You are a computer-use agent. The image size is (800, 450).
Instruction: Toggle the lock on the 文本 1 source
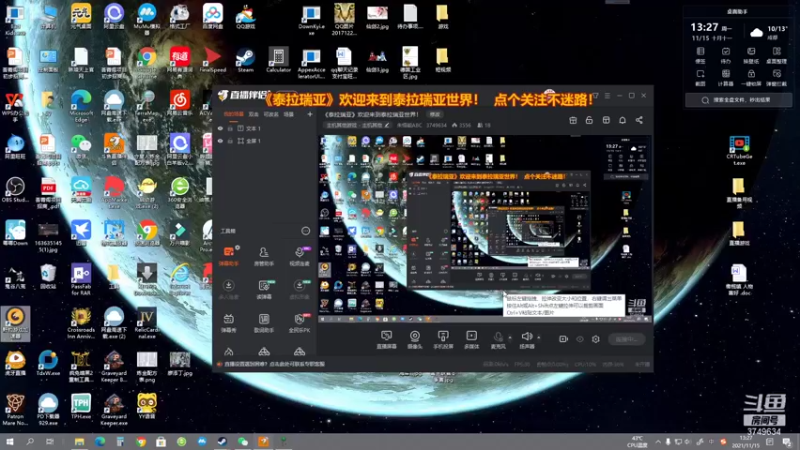230,129
